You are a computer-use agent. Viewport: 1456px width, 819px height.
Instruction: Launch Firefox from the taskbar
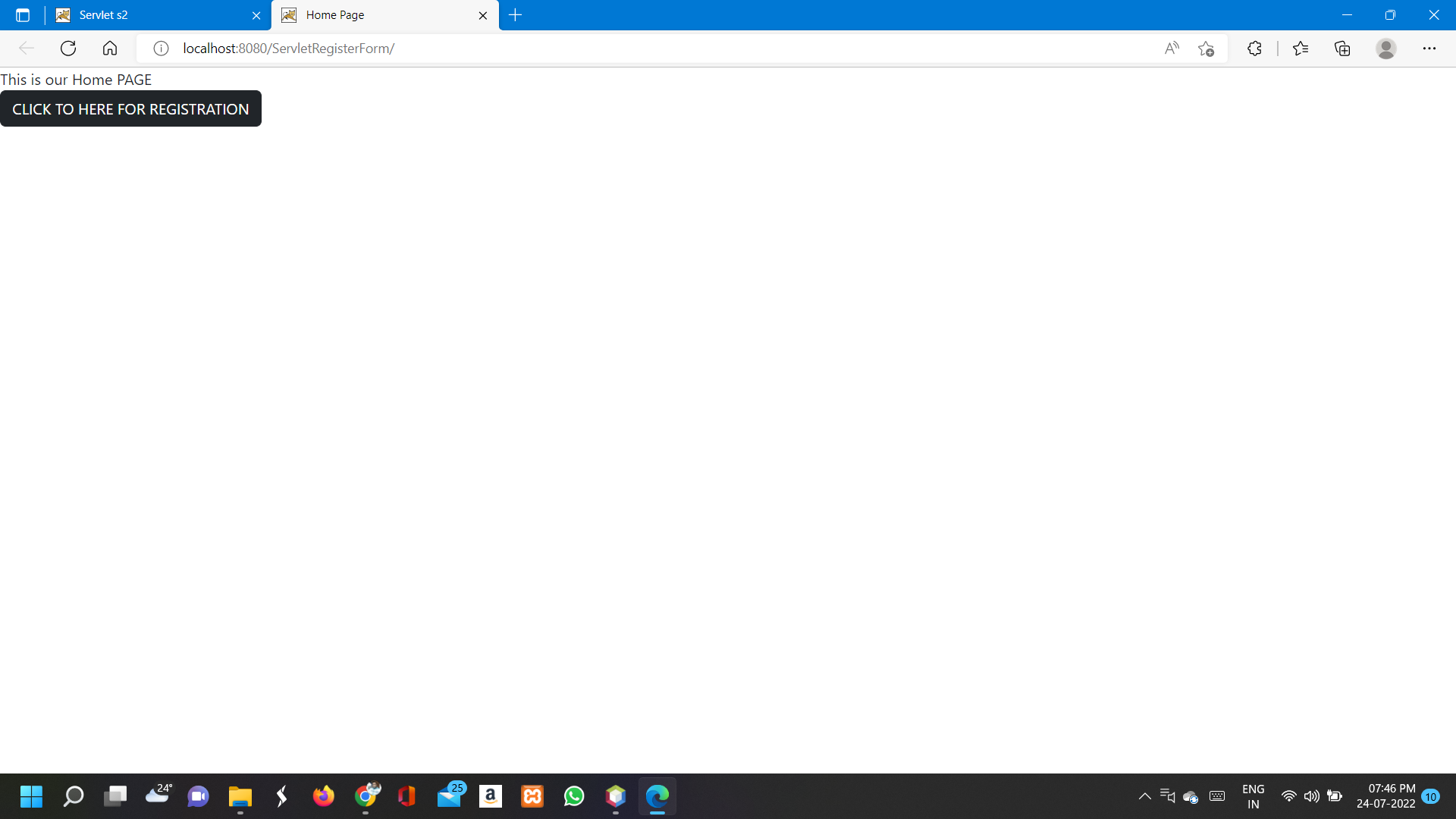(x=324, y=796)
